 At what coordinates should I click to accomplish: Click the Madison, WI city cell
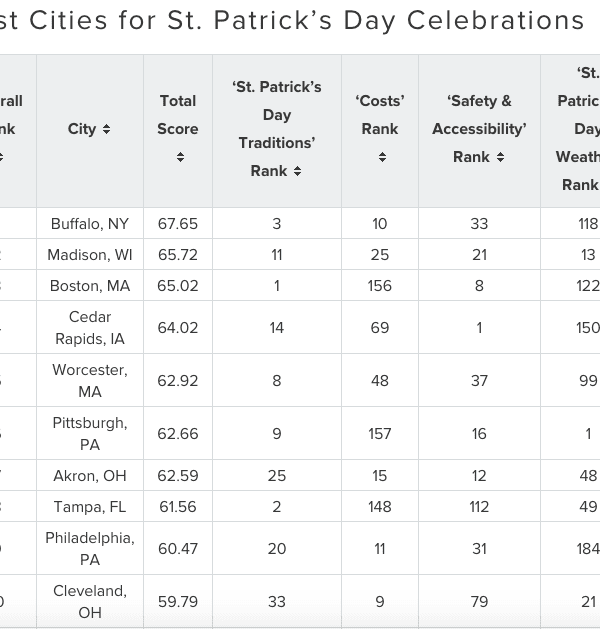[x=90, y=255]
